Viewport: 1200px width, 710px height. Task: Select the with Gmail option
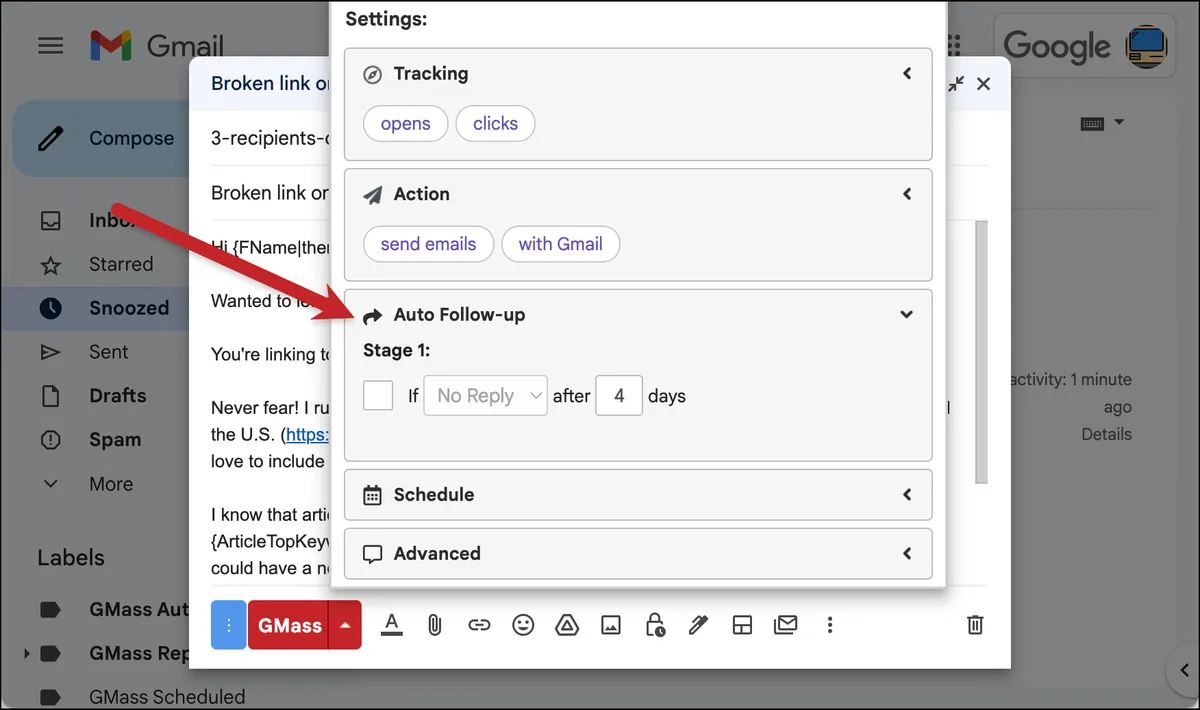[560, 244]
